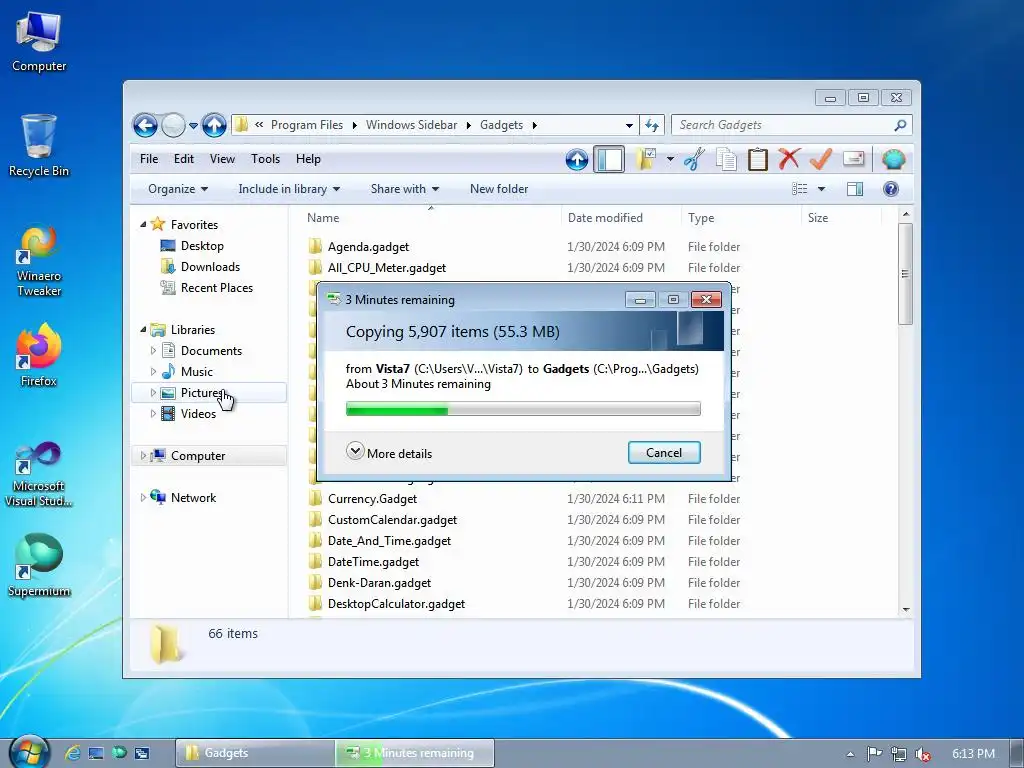Screen dimensions: 1024x768
Task: Open the Include in library dropdown
Action: coord(289,189)
